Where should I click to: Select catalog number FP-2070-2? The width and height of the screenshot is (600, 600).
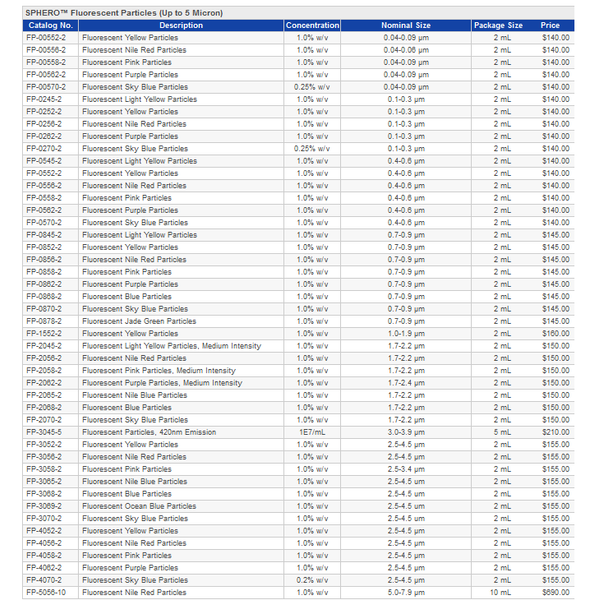(x=44, y=420)
